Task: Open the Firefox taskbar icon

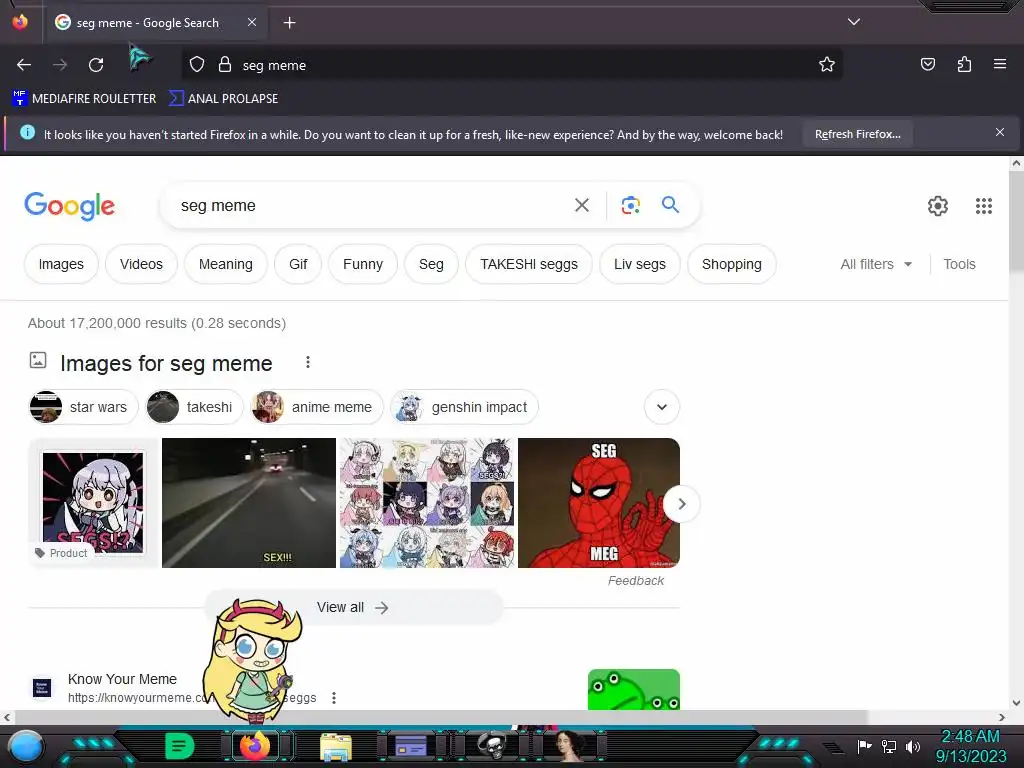Action: coord(255,746)
